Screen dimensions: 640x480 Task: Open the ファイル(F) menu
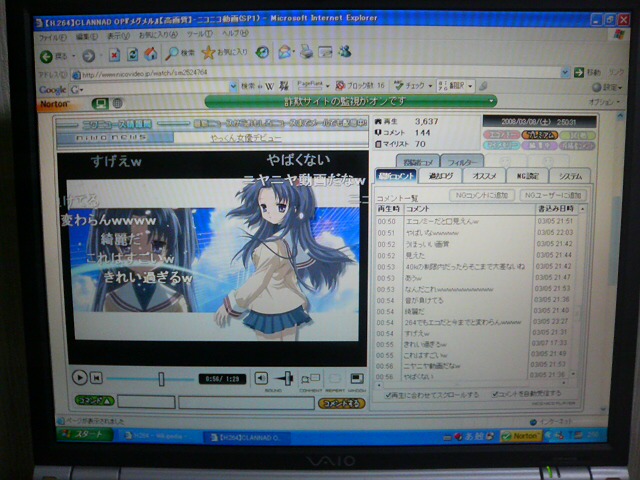click(52, 38)
